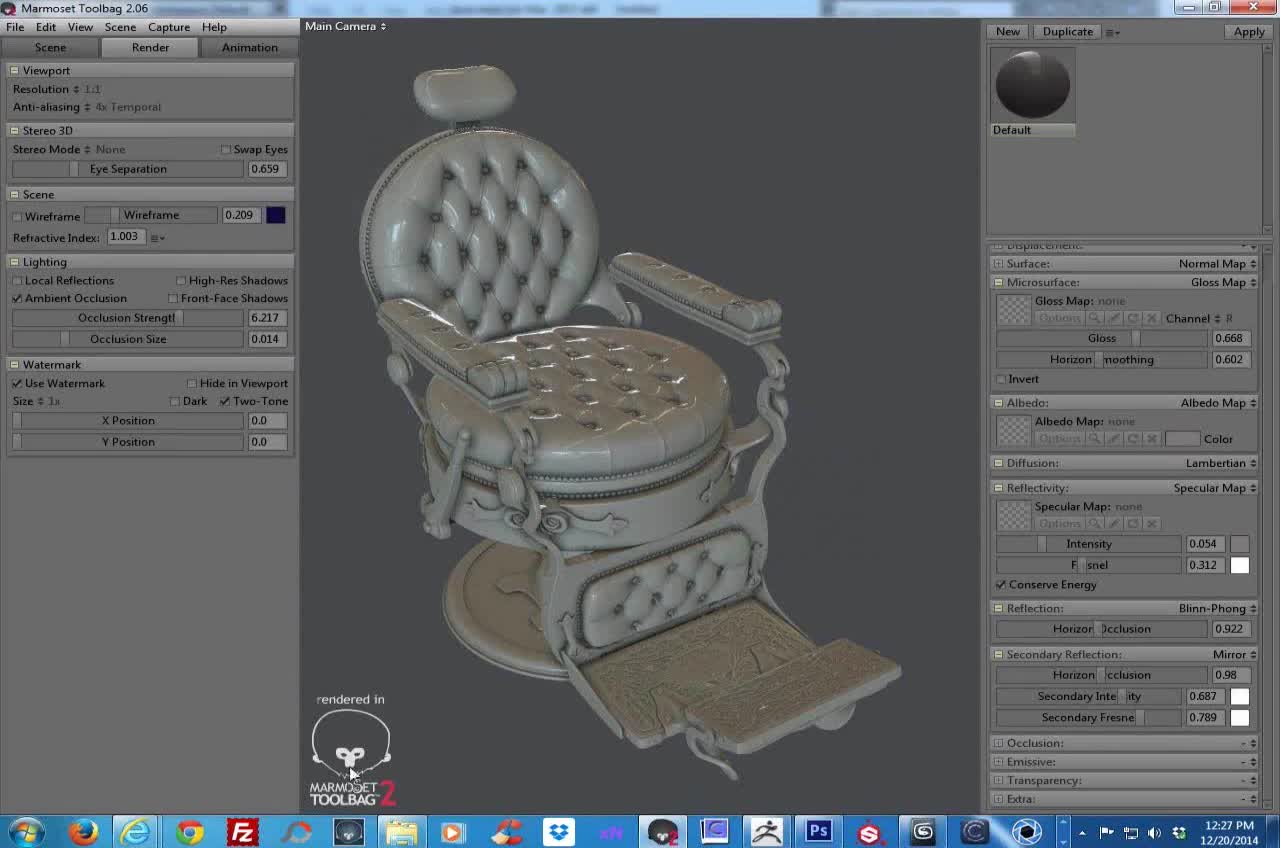Open the Main Camera selector
The width and height of the screenshot is (1280, 848).
[345, 26]
